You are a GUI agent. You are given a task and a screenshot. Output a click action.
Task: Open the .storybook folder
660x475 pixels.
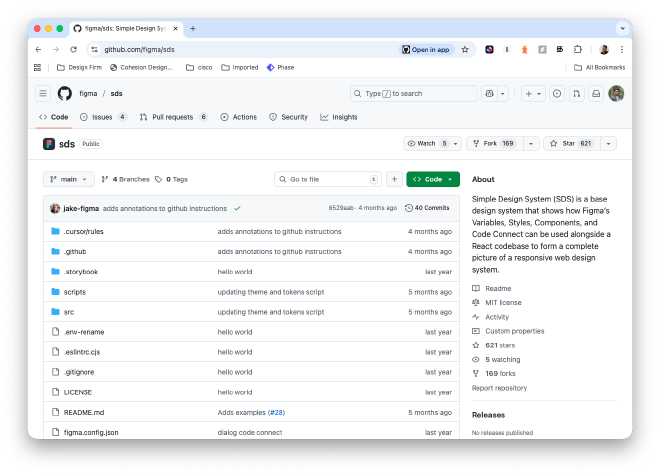81,272
